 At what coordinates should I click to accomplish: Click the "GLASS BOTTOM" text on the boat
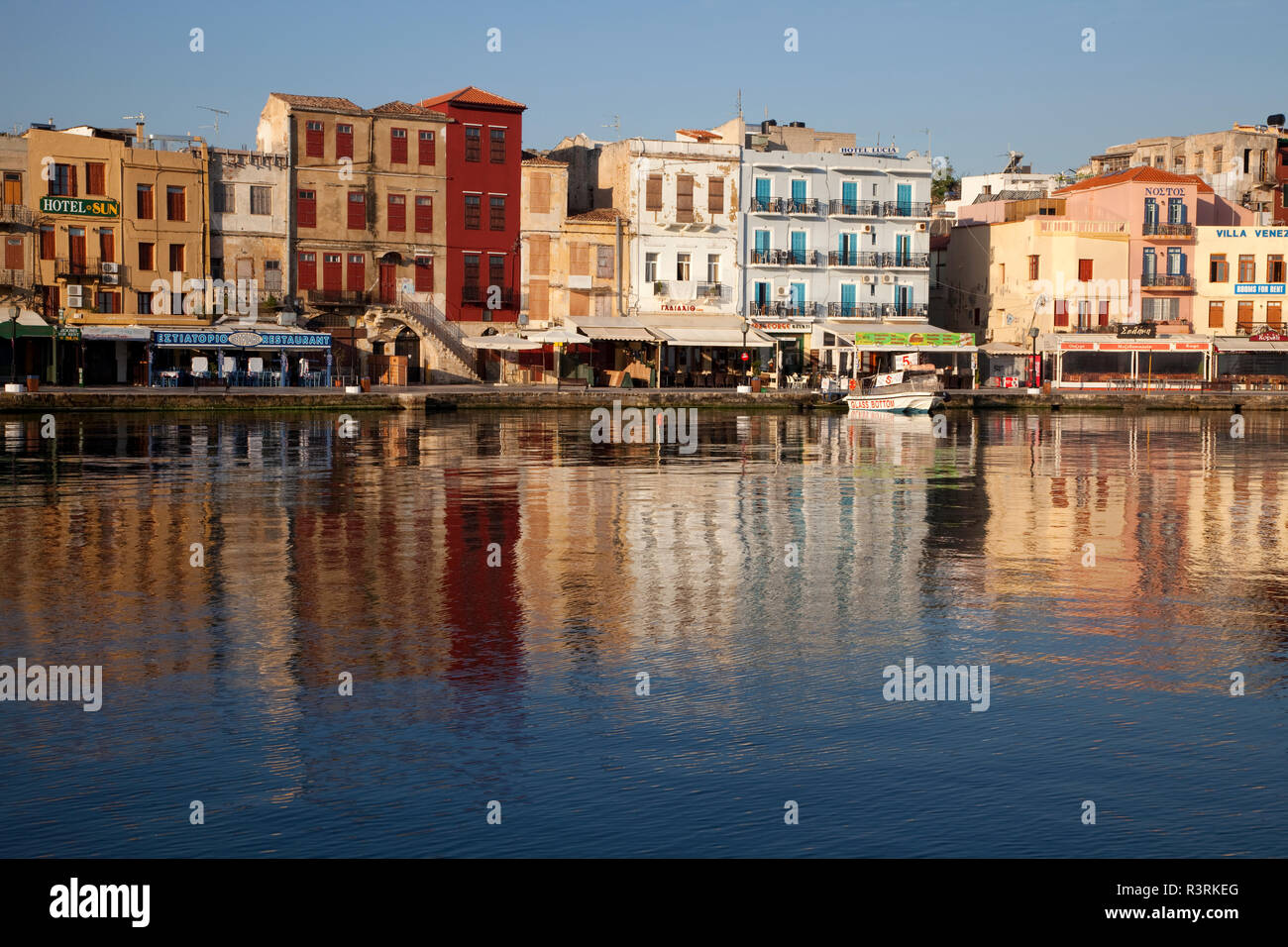(871, 404)
